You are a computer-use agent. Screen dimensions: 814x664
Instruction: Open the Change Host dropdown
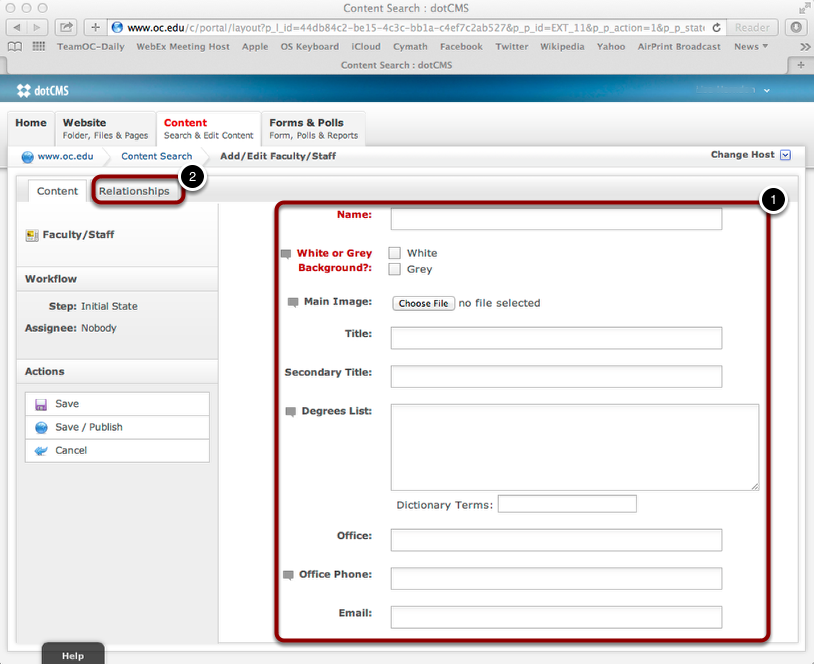pyautogui.click(x=784, y=155)
